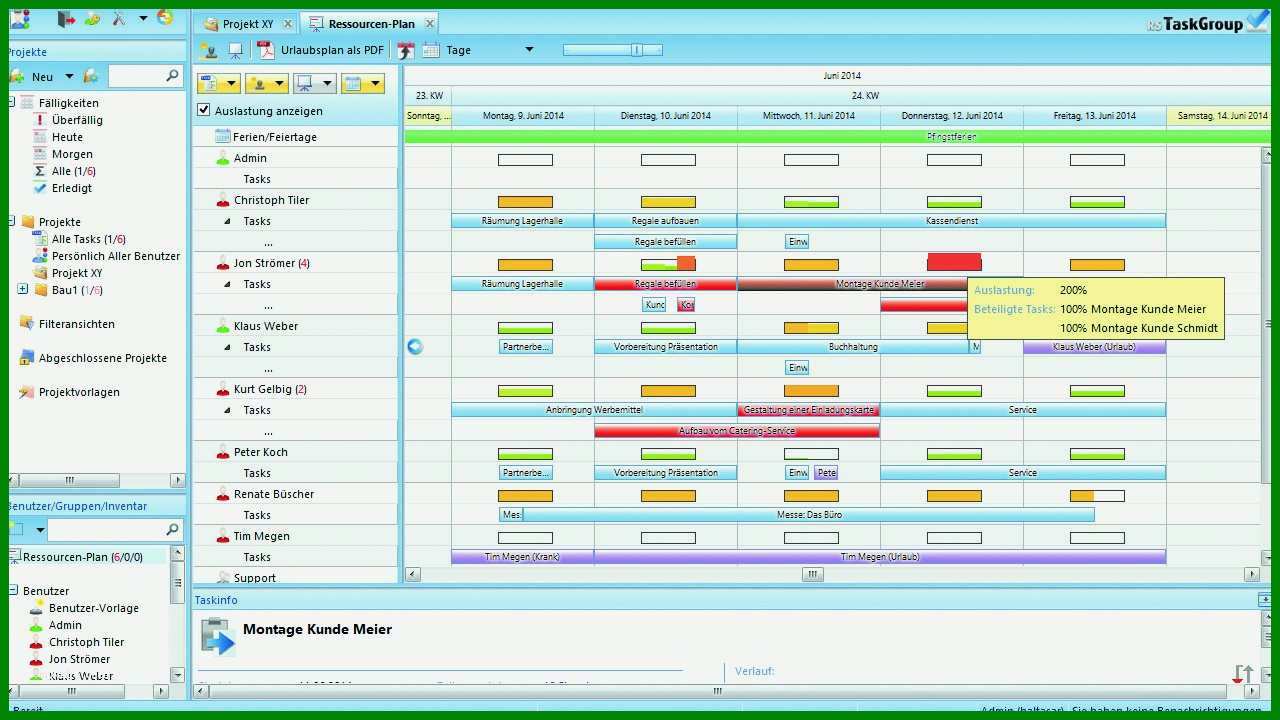Viewport: 1280px width, 720px height.
Task: Click Renate Büscher user icon
Action: pos(223,494)
